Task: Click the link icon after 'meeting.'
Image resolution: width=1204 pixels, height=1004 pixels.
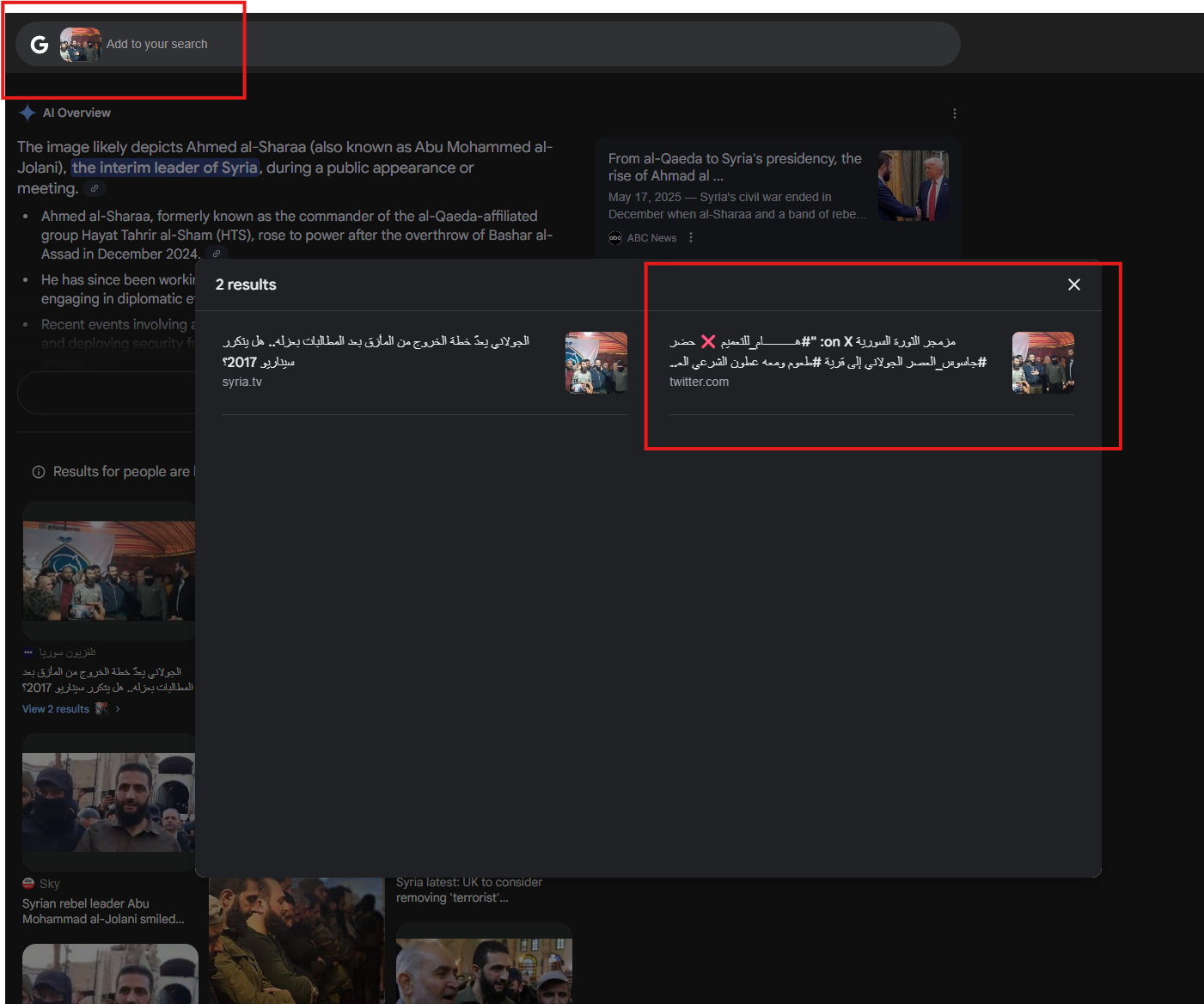Action: tap(95, 188)
